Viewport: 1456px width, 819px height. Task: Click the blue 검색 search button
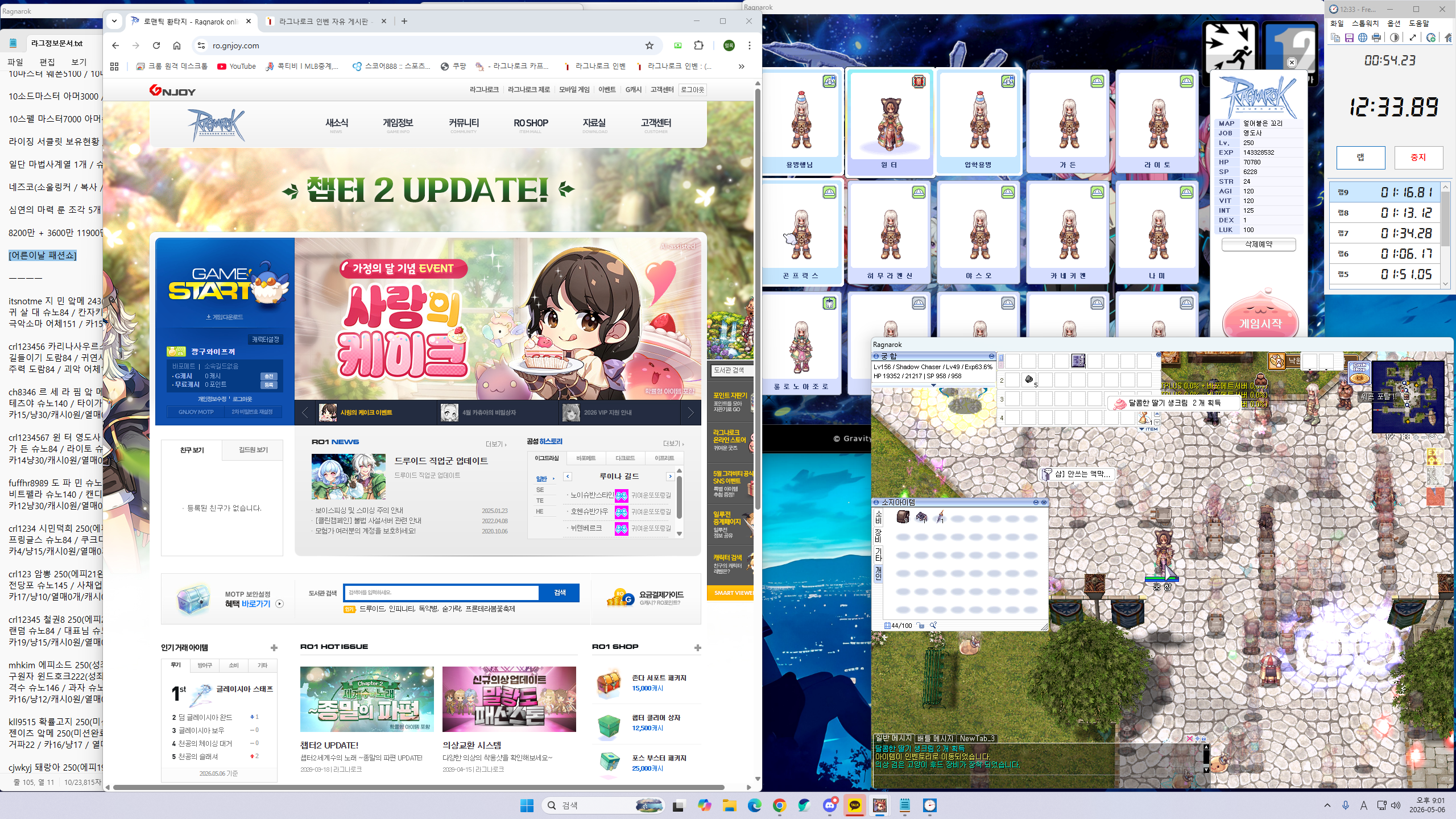tap(560, 593)
